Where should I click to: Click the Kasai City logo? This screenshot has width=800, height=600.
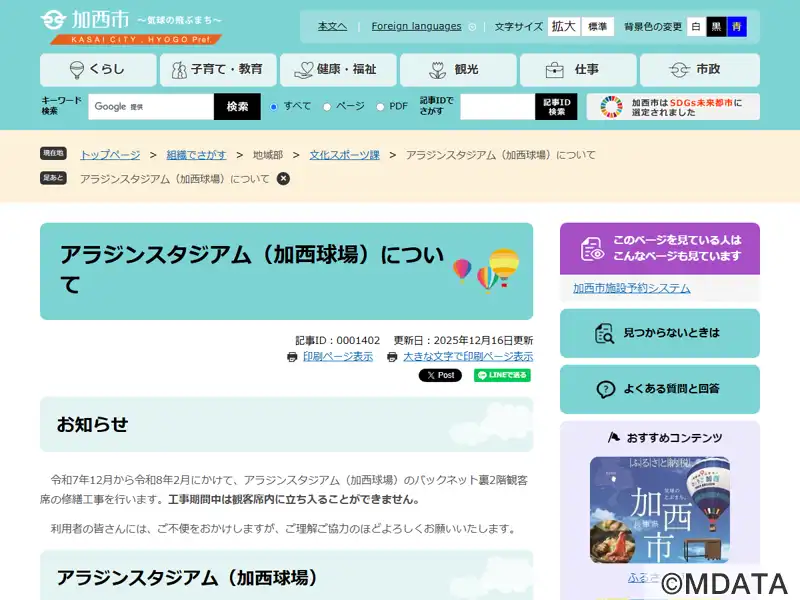point(130,26)
